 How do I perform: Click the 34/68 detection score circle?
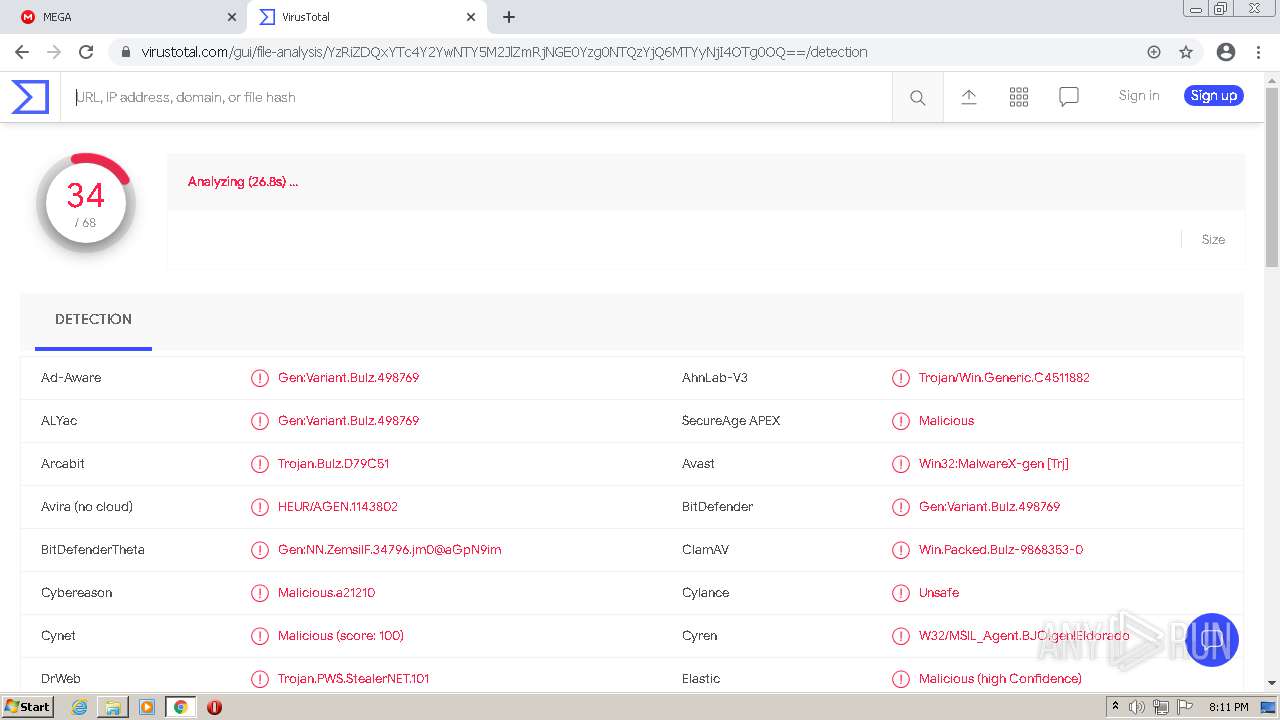pyautogui.click(x=86, y=203)
